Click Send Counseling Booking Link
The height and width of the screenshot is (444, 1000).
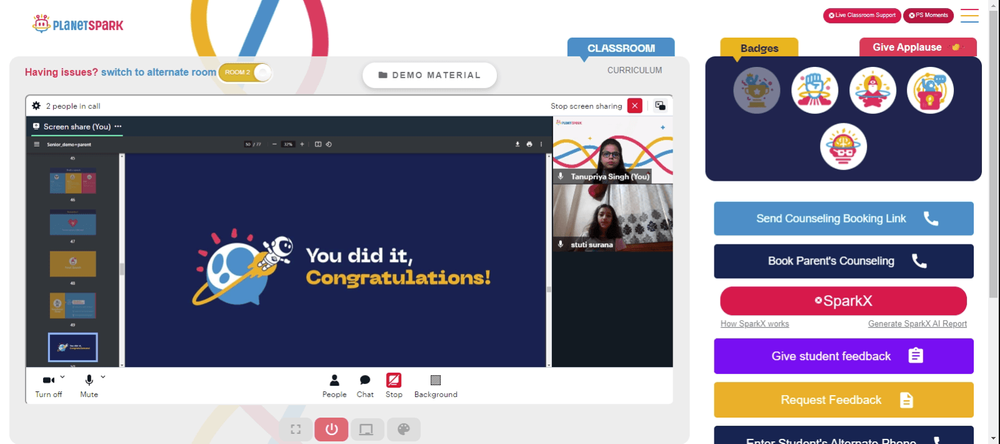pyautogui.click(x=843, y=218)
